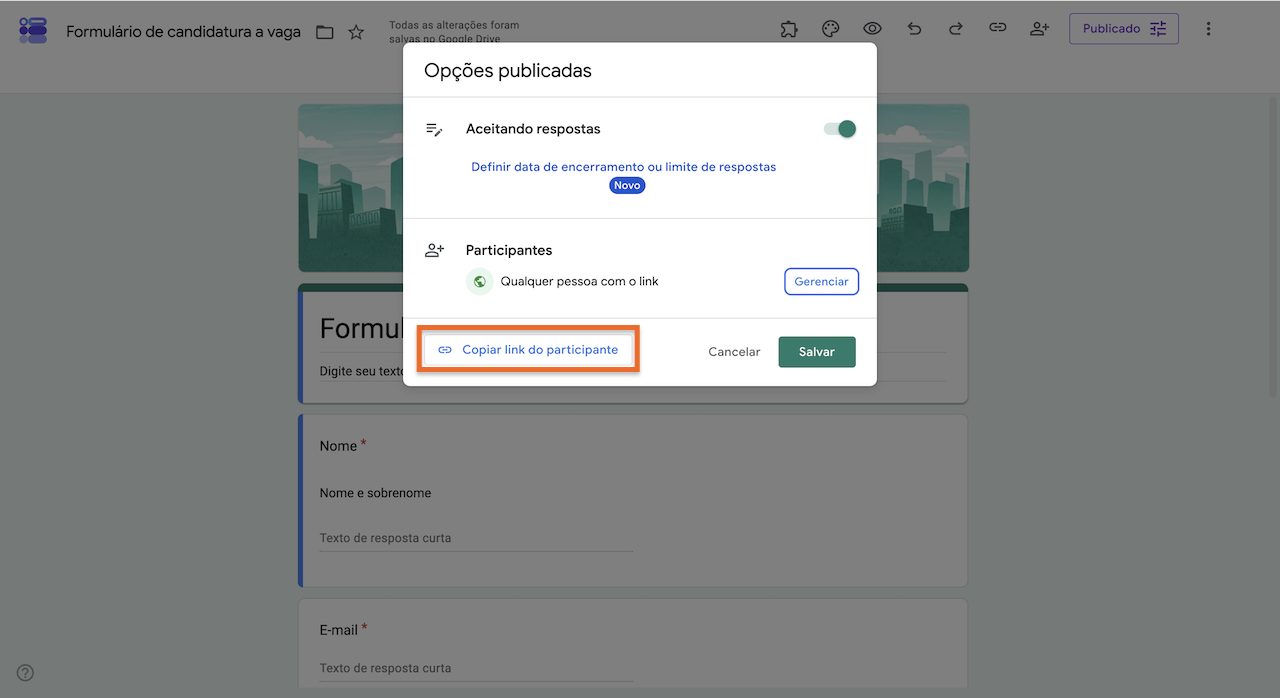Click the globe icon beside Qualquer pessoa
This screenshot has height=698, width=1280.
click(x=480, y=282)
